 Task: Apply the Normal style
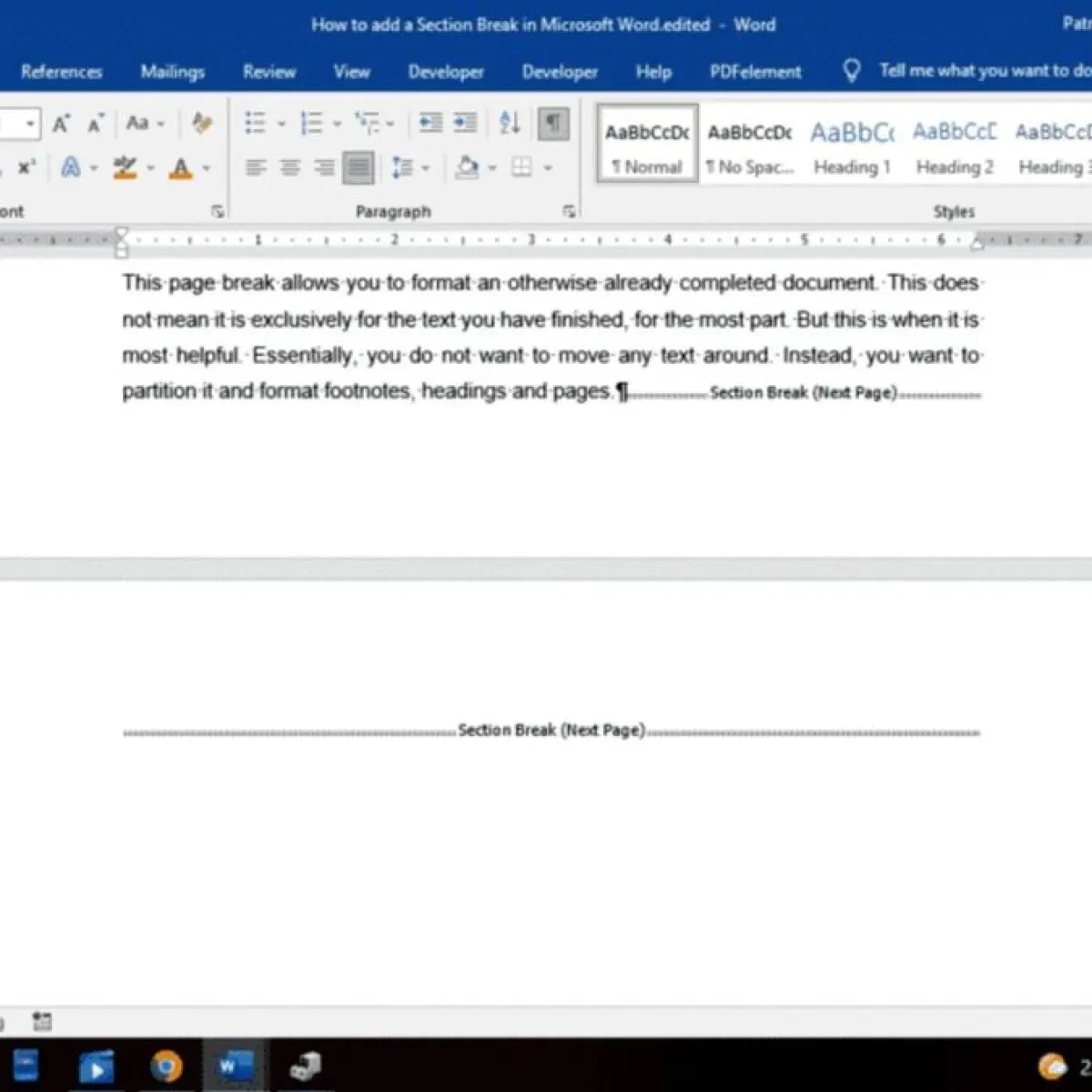[647, 144]
